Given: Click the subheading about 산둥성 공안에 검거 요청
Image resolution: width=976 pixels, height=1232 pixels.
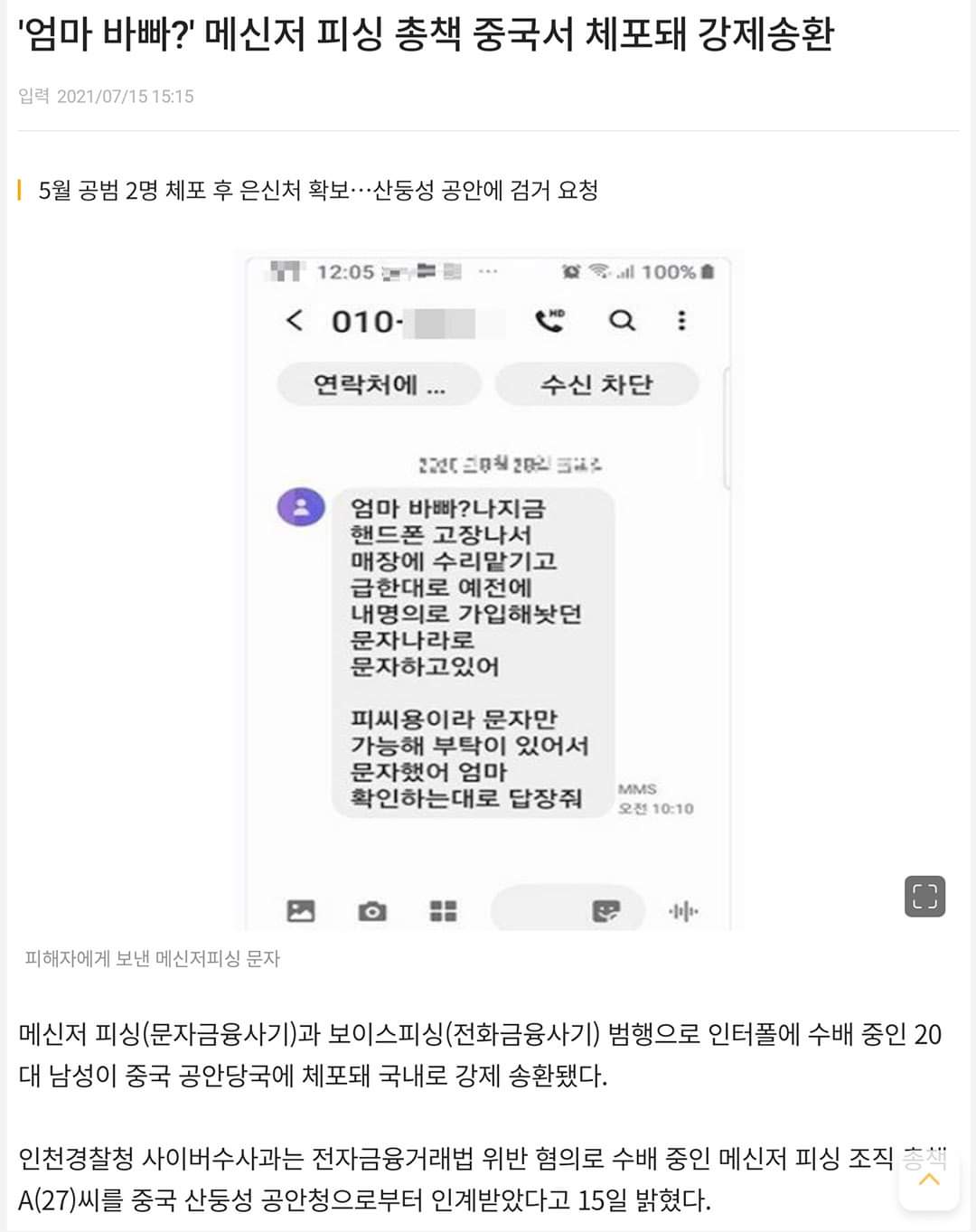Looking at the screenshot, I should pyautogui.click(x=318, y=191).
